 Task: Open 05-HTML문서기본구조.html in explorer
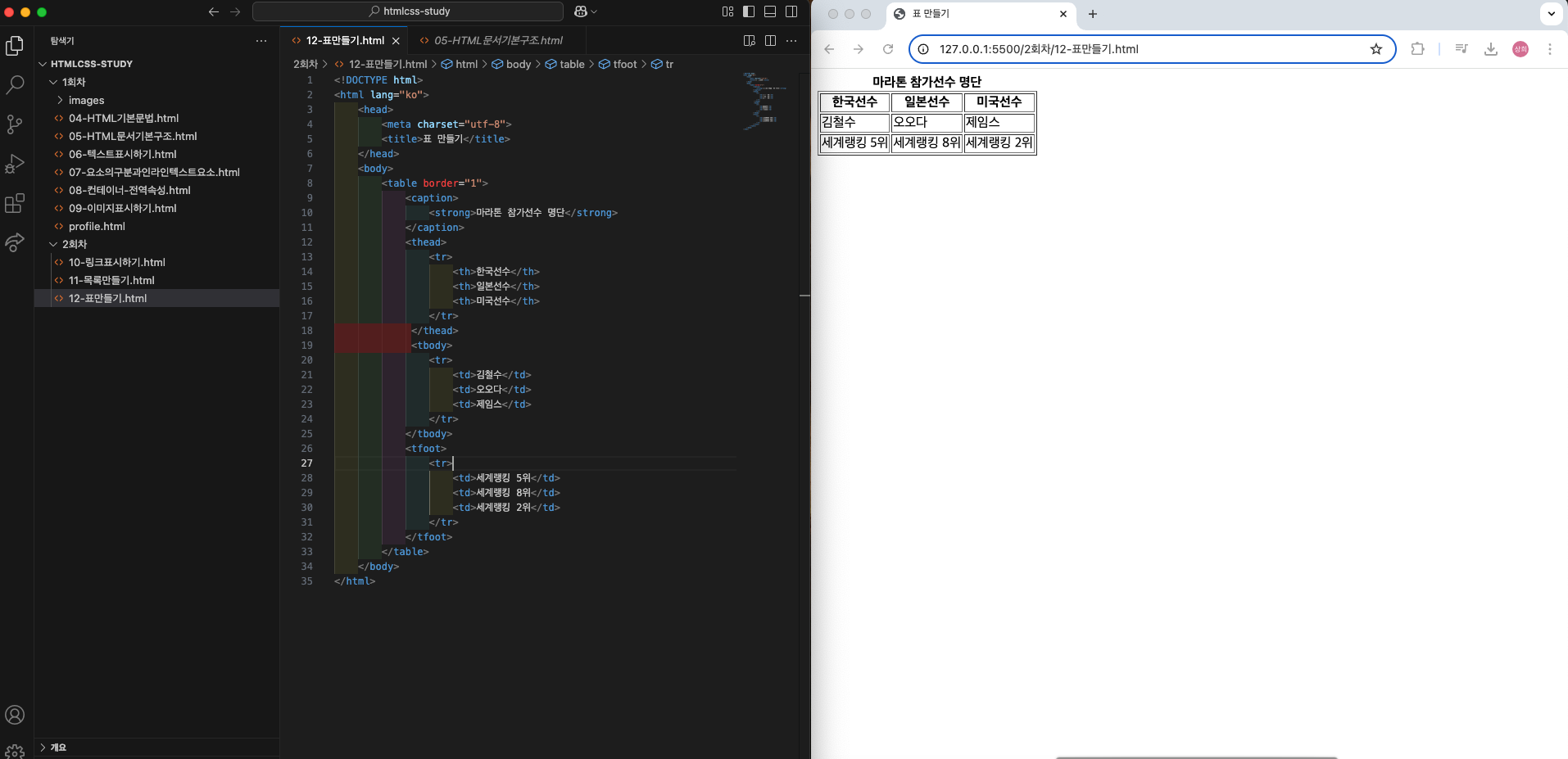[x=132, y=136]
